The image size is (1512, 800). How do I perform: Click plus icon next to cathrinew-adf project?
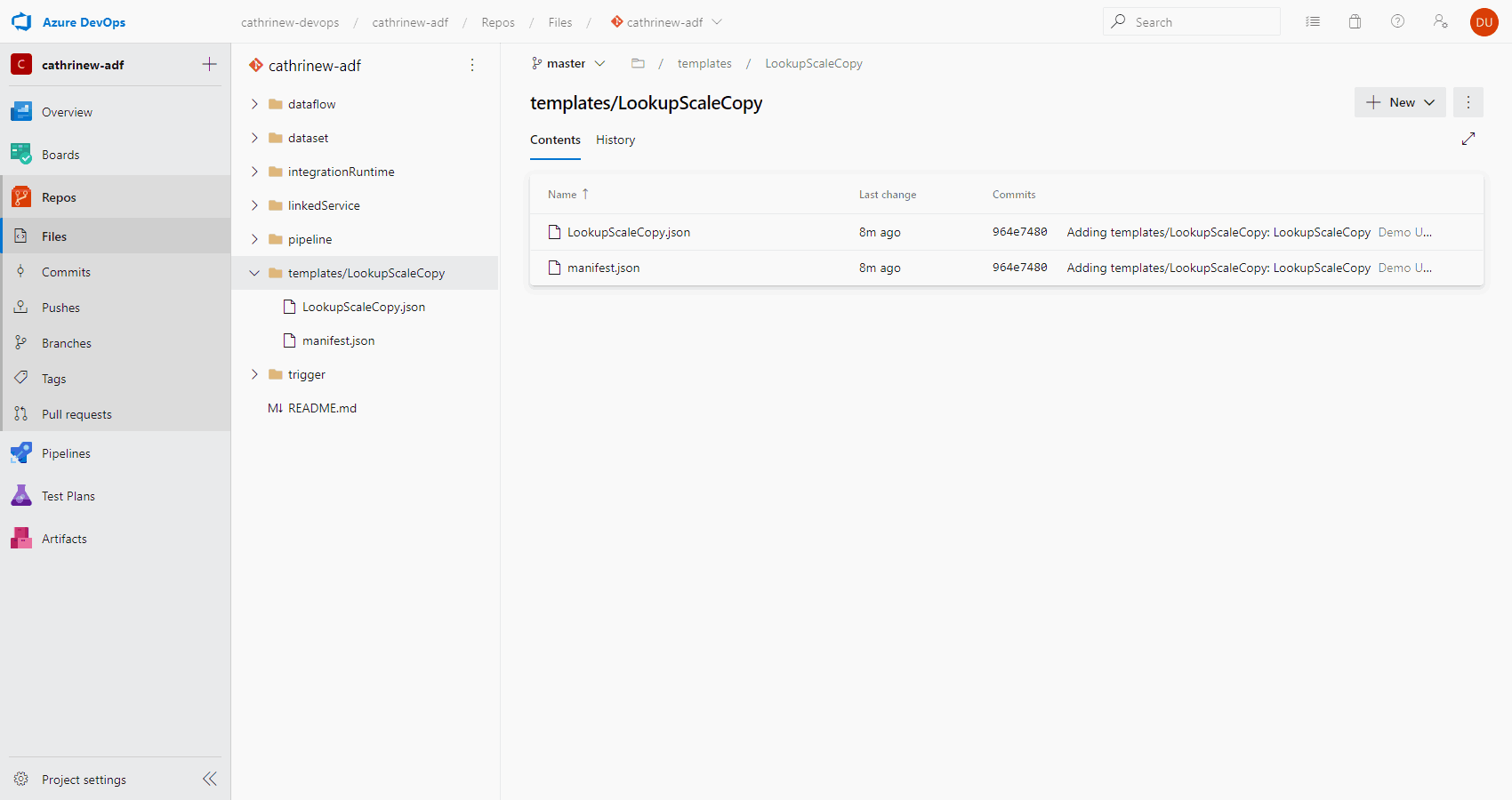(209, 64)
